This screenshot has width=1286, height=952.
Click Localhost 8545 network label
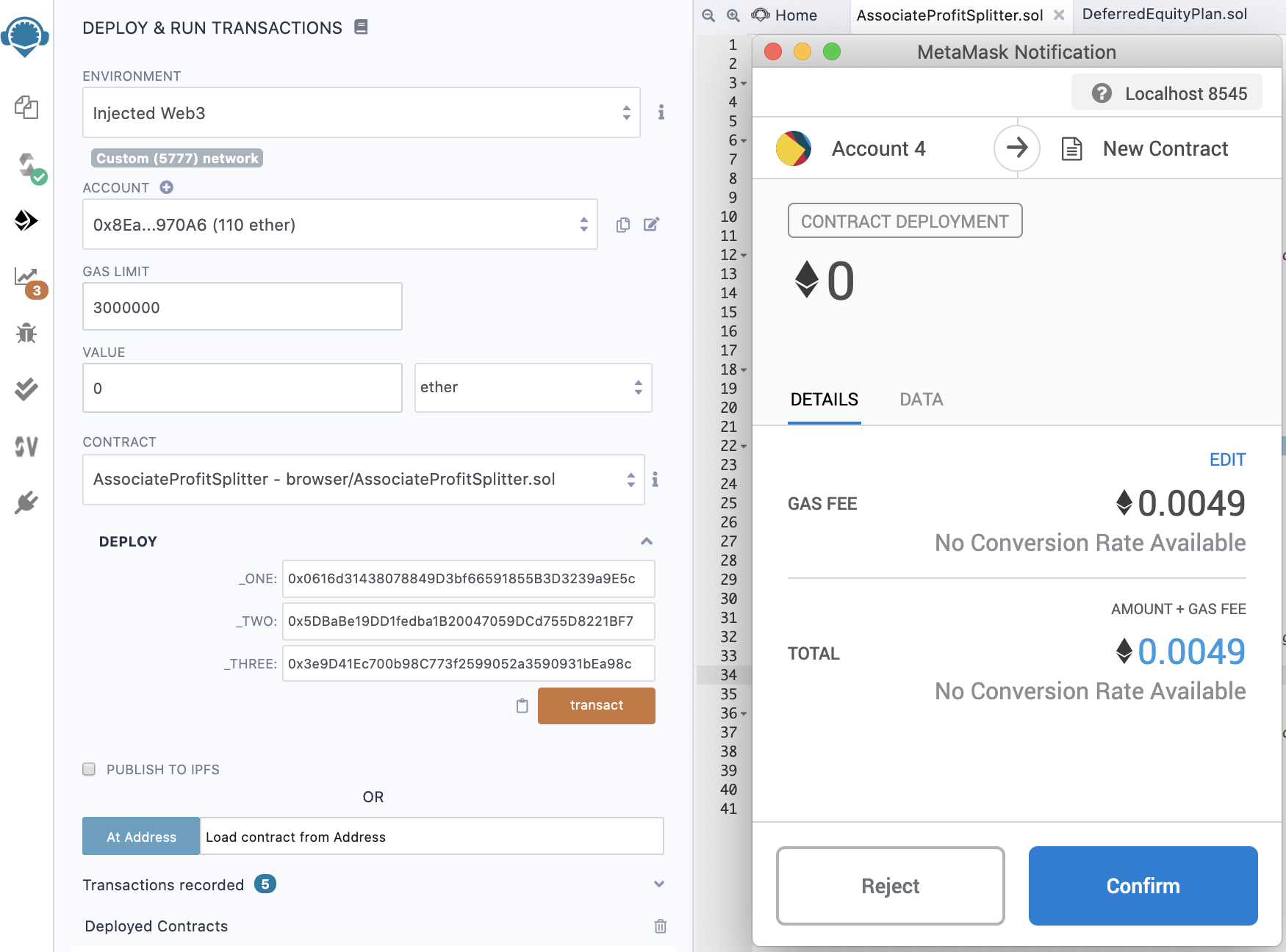[x=1186, y=94]
